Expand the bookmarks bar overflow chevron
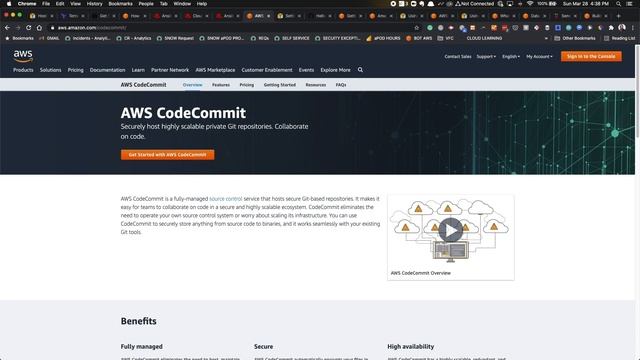The image size is (640, 360). pyautogui.click(x=546, y=38)
